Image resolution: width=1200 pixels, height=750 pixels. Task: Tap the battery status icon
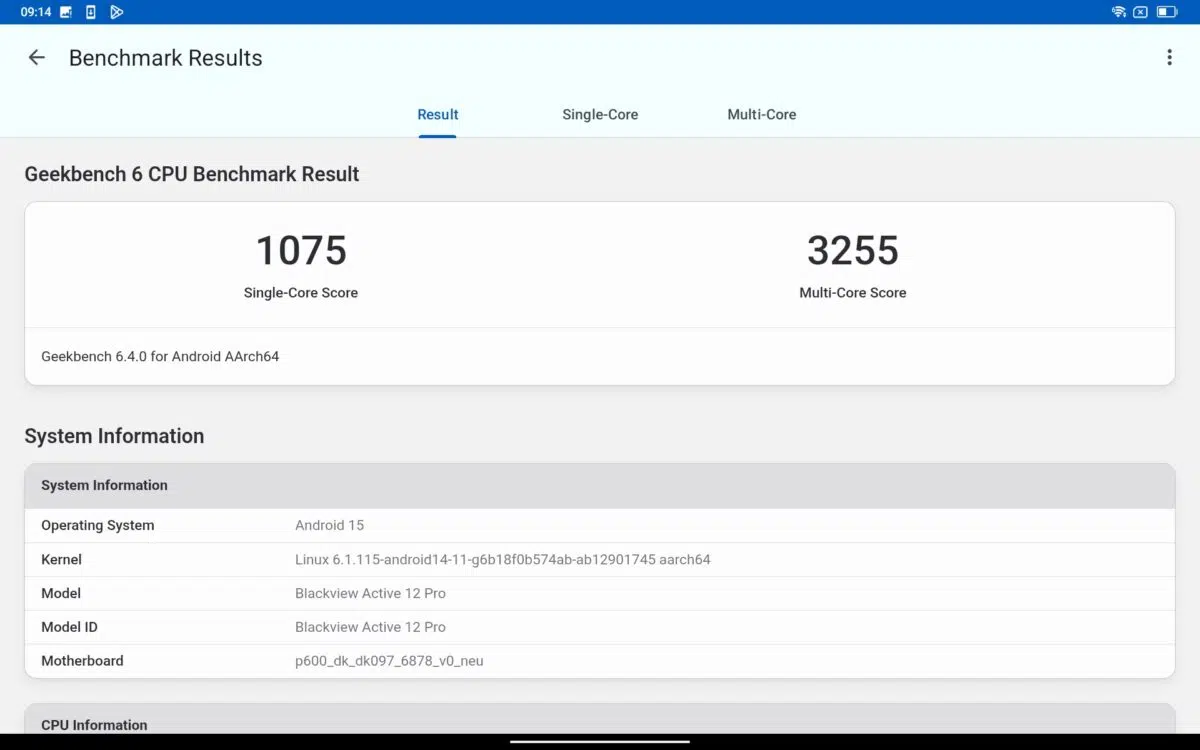coord(1167,12)
